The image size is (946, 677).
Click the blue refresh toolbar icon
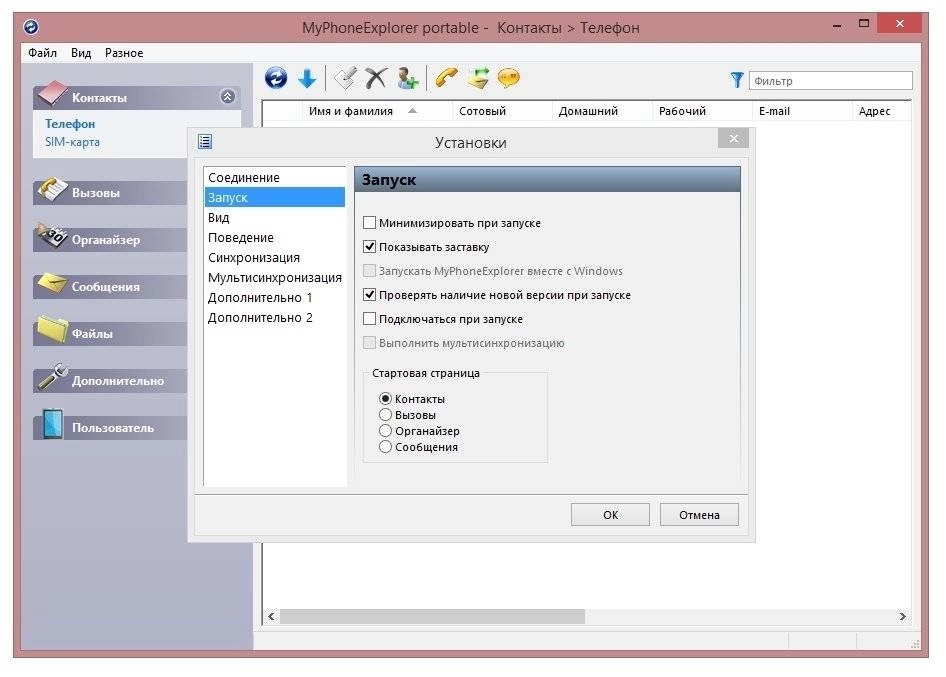pyautogui.click(x=276, y=78)
